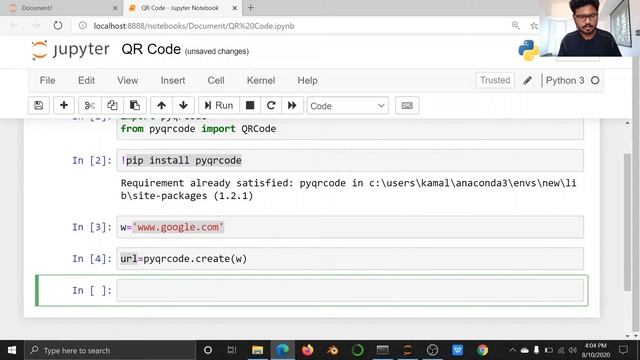The image size is (640, 360).
Task: Click the In [4]: prompt label
Action: [x=92, y=259]
